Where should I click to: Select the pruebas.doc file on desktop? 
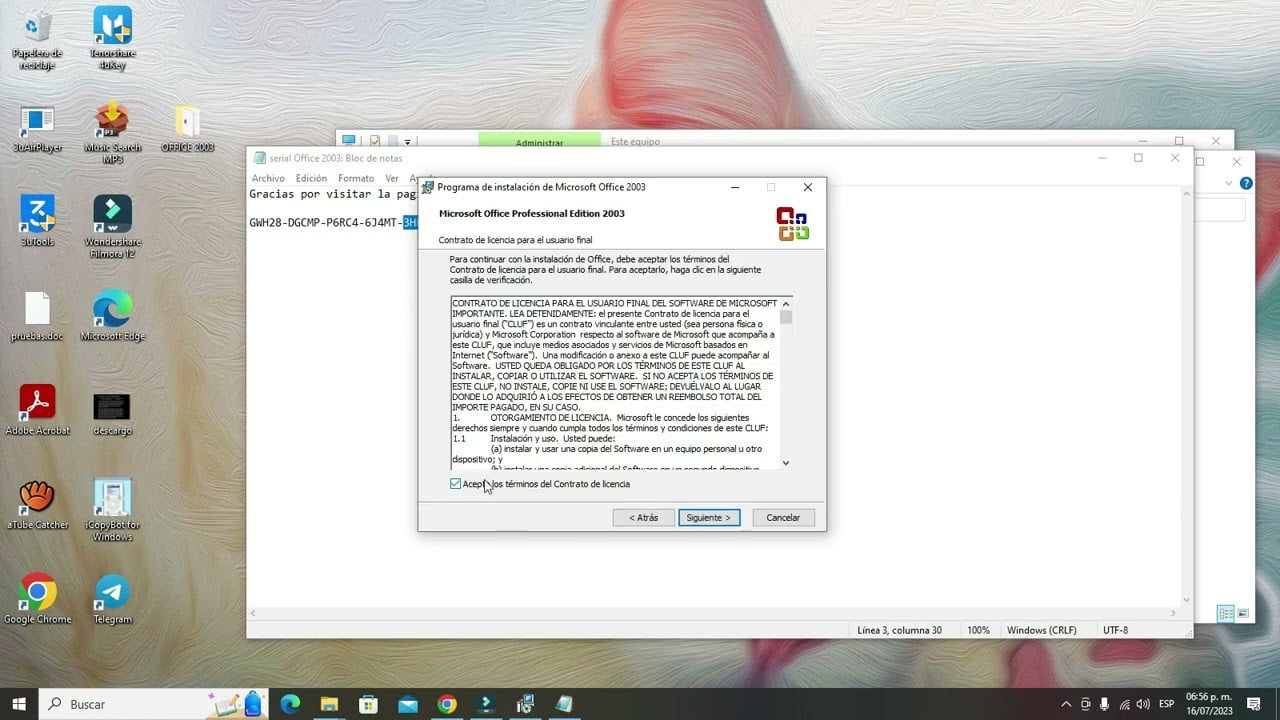click(37, 316)
